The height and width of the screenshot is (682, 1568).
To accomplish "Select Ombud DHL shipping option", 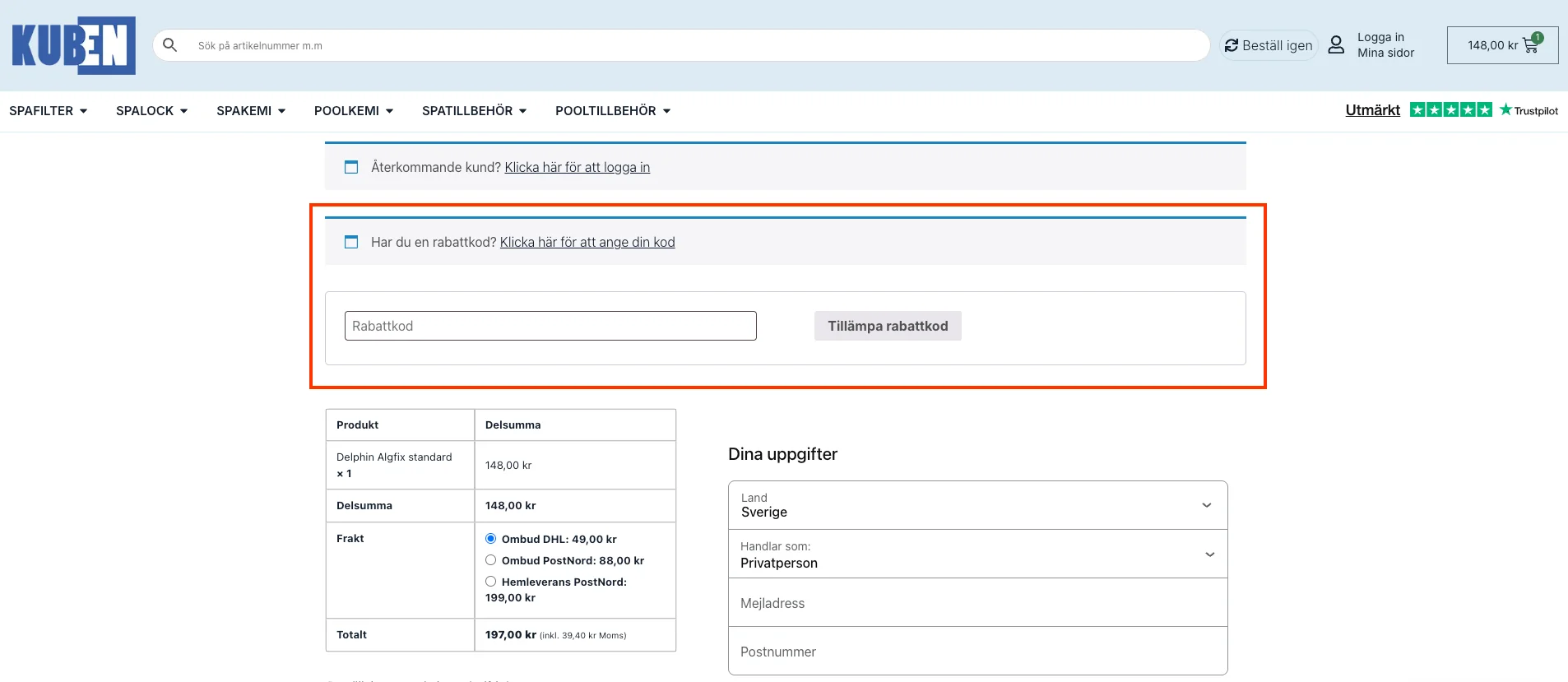I will coord(491,539).
